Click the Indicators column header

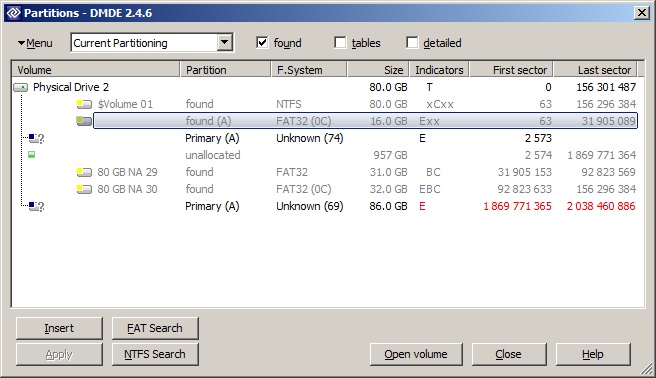[439, 69]
